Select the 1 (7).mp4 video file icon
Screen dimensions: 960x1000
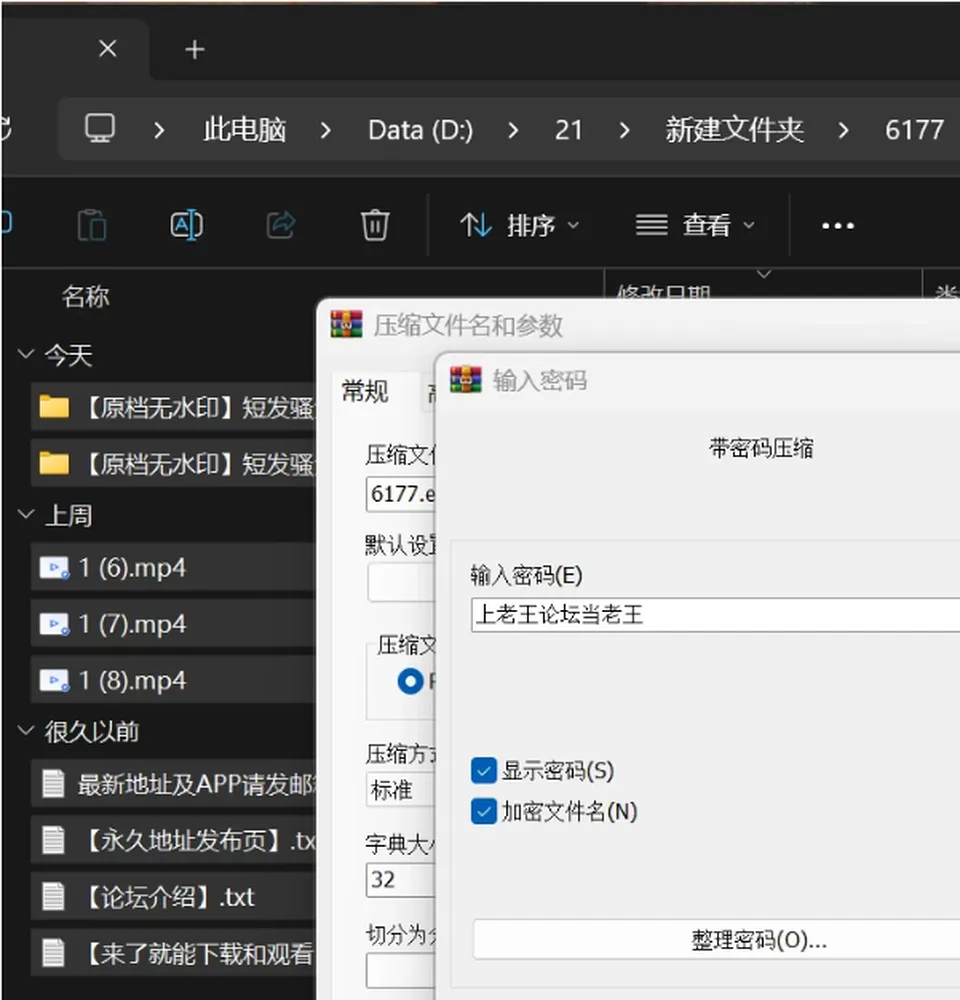[54, 624]
